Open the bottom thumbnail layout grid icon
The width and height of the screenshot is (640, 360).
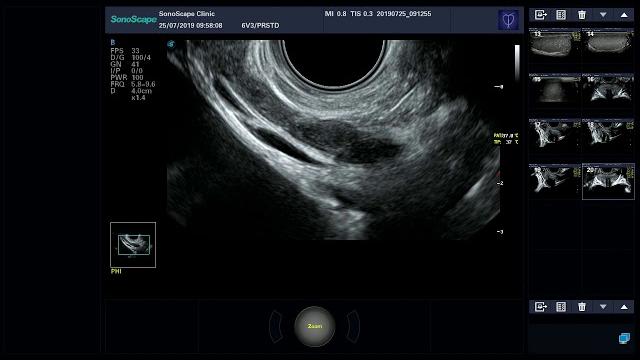(561, 307)
